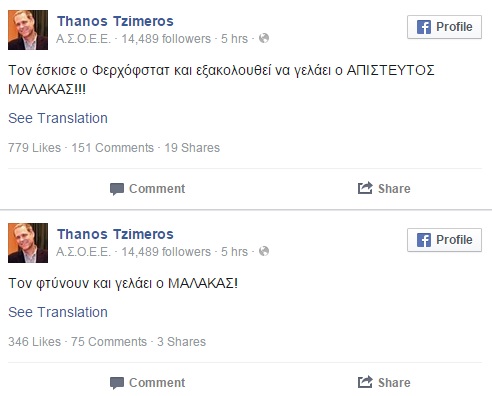
Task: Open Thanos Tzimeros name link in second post
Action: [x=115, y=234]
